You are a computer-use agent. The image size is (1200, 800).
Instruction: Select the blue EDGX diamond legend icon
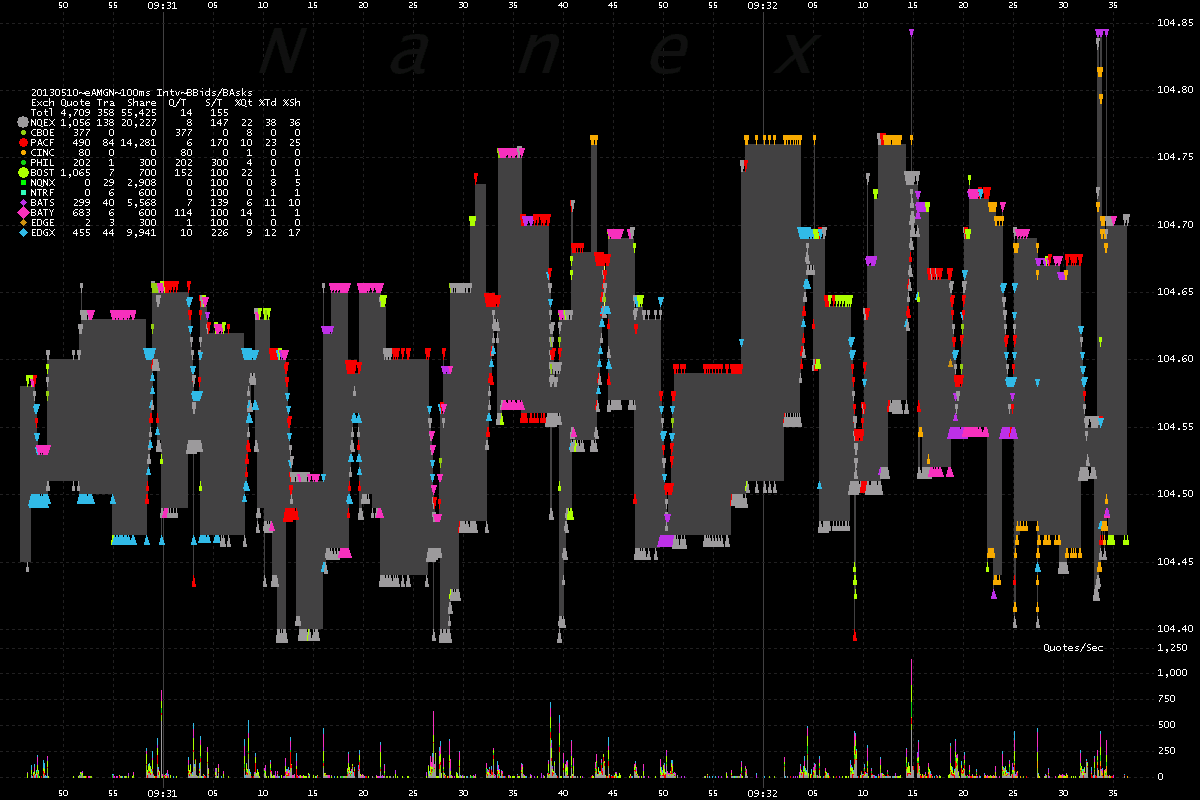tap(22, 232)
